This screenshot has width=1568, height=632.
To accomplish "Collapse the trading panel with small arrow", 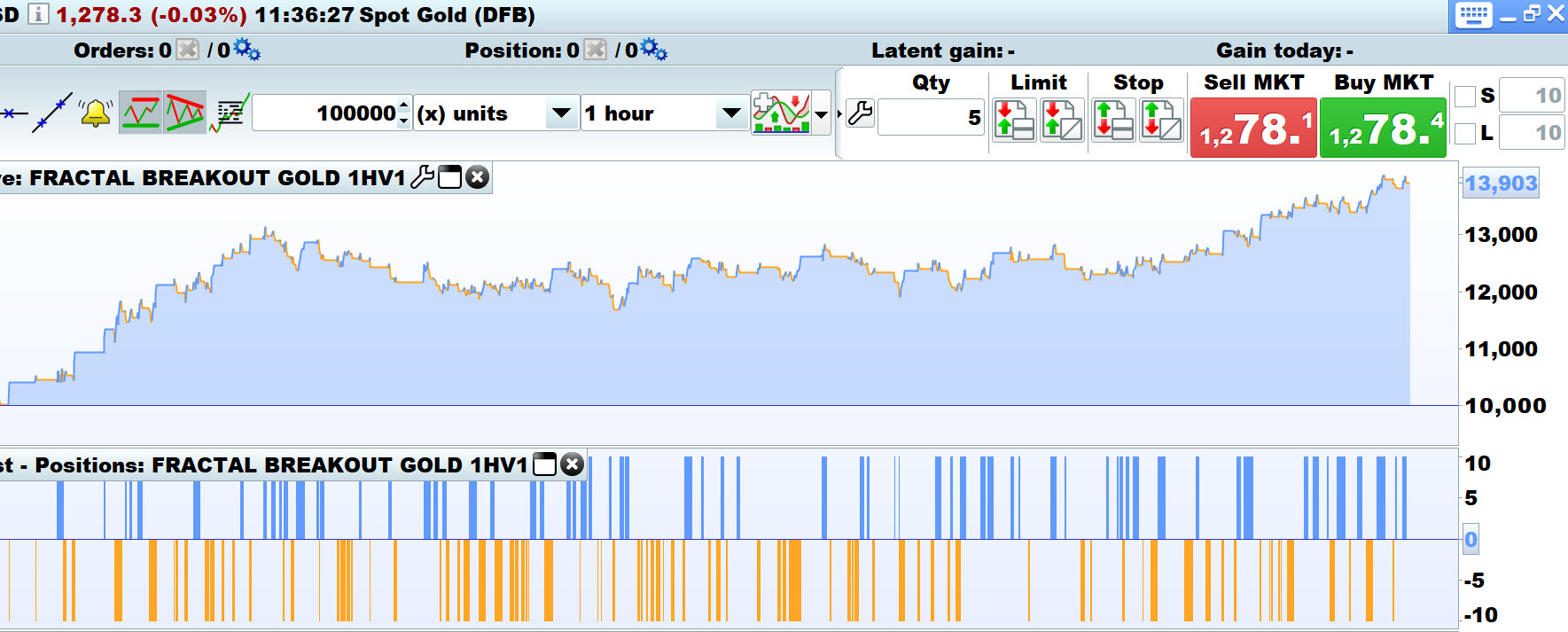I will click(x=839, y=113).
